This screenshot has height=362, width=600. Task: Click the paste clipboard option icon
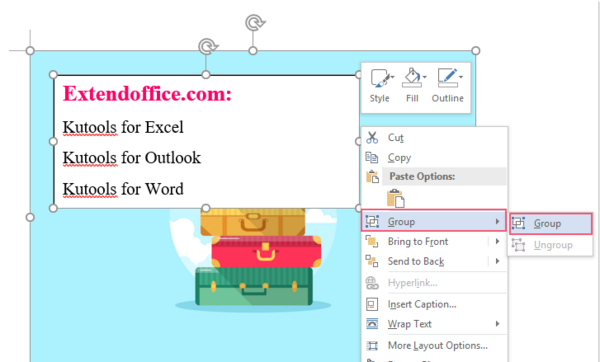point(396,198)
